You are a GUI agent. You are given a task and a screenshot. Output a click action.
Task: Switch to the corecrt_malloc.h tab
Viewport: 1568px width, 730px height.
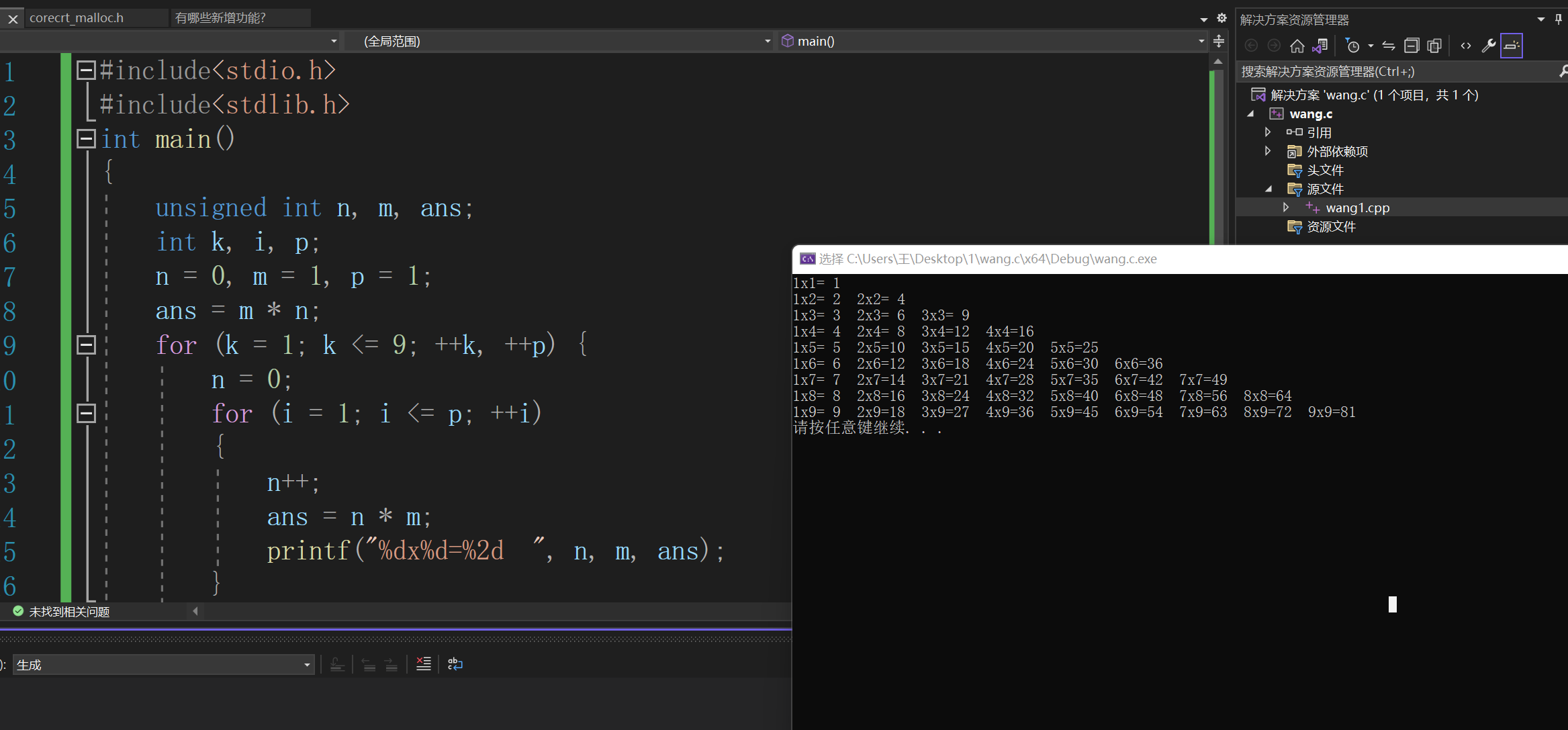(x=77, y=17)
